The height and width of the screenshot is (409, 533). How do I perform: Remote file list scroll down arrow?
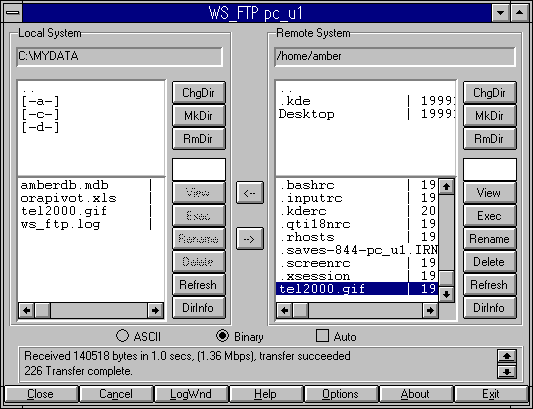pos(446,294)
